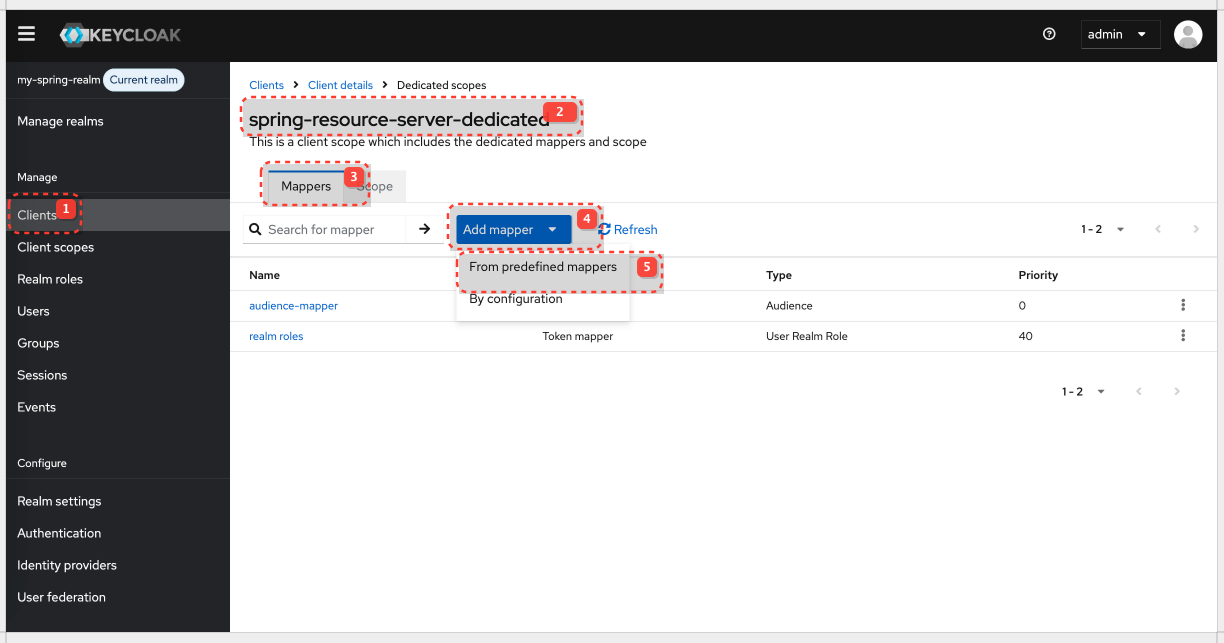Select From predefined mappers menu entry

tap(542, 266)
